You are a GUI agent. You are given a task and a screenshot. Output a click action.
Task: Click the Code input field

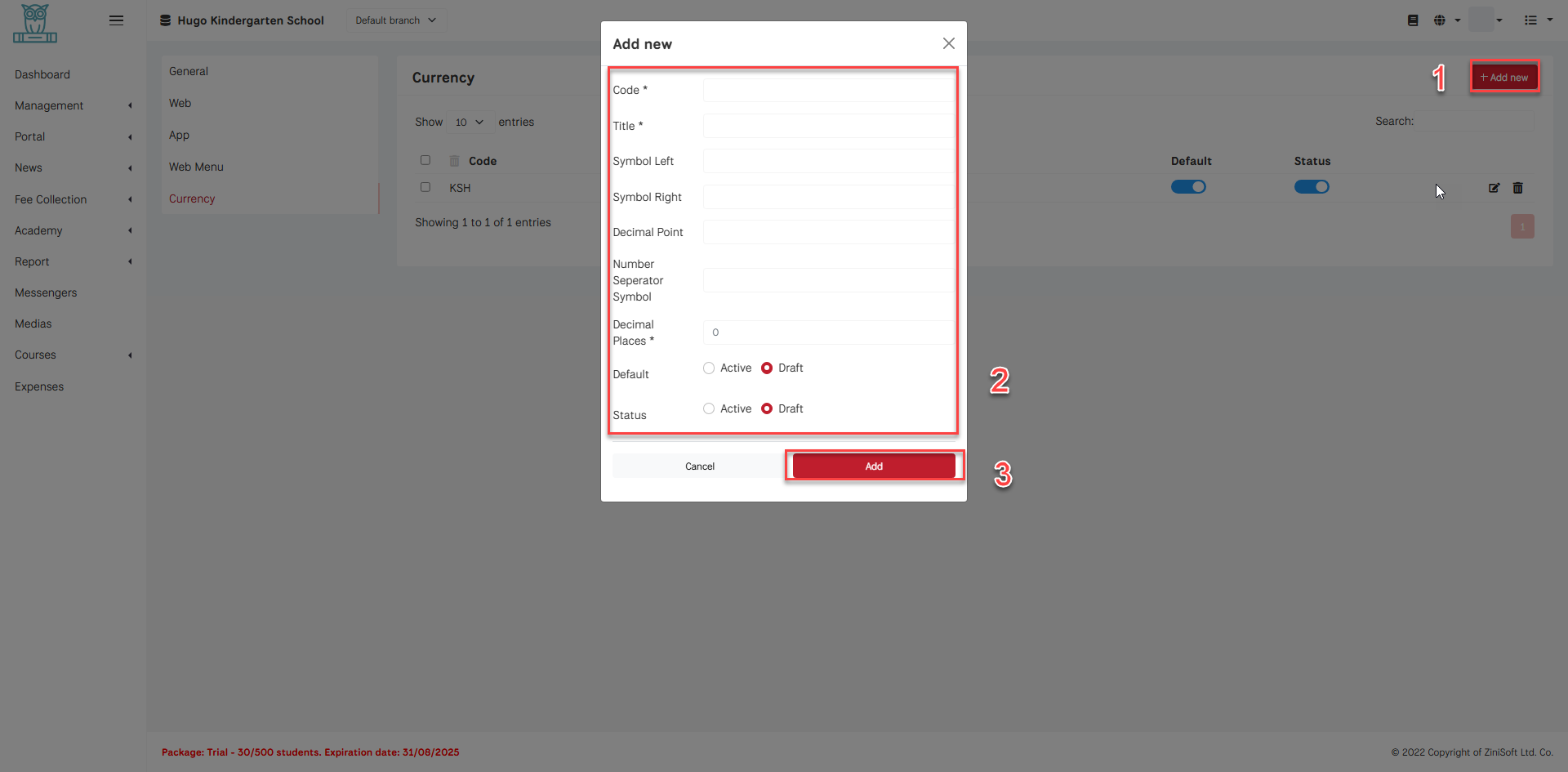[827, 90]
